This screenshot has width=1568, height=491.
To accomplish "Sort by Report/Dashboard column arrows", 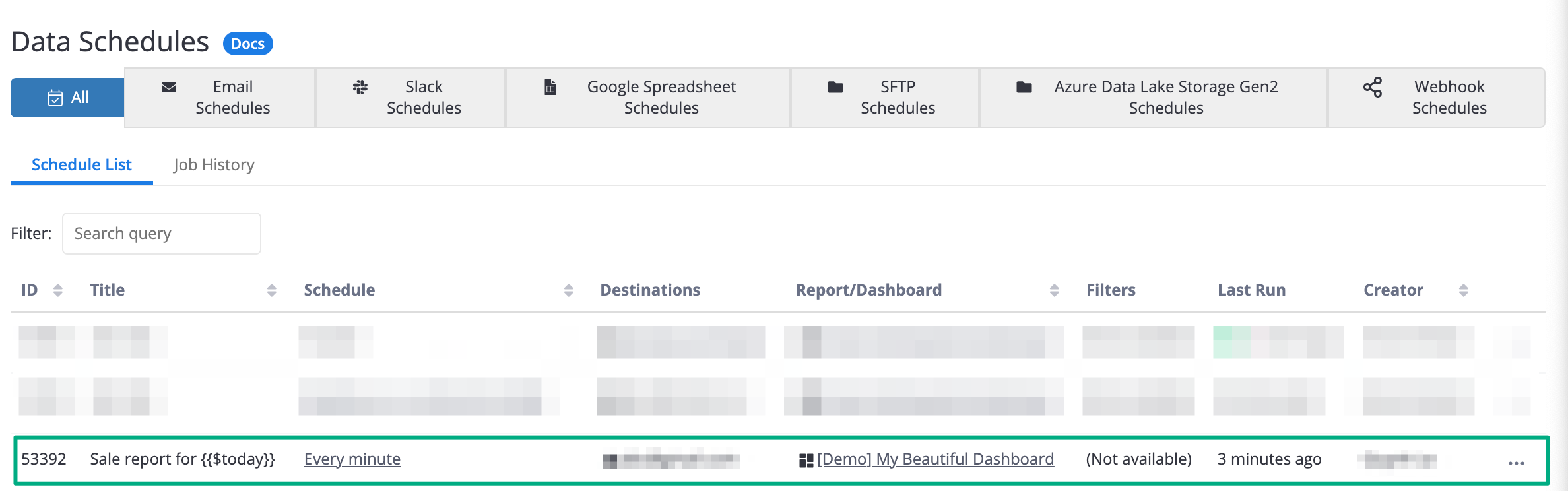I will [1055, 290].
